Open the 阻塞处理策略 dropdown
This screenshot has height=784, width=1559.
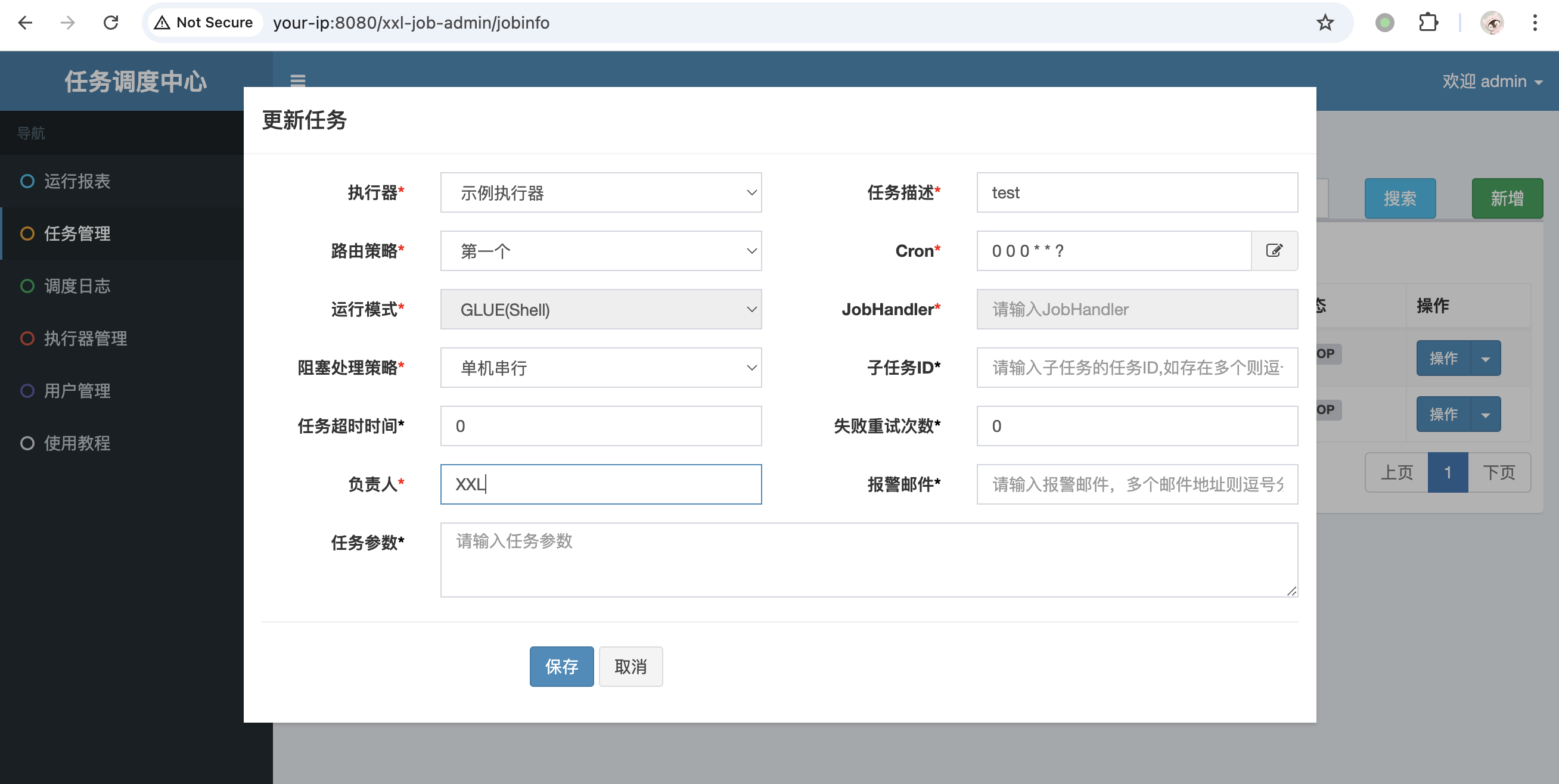coord(600,368)
